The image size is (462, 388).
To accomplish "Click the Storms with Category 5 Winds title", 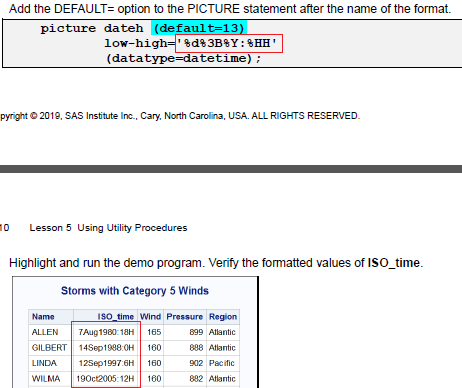I will [135, 291].
